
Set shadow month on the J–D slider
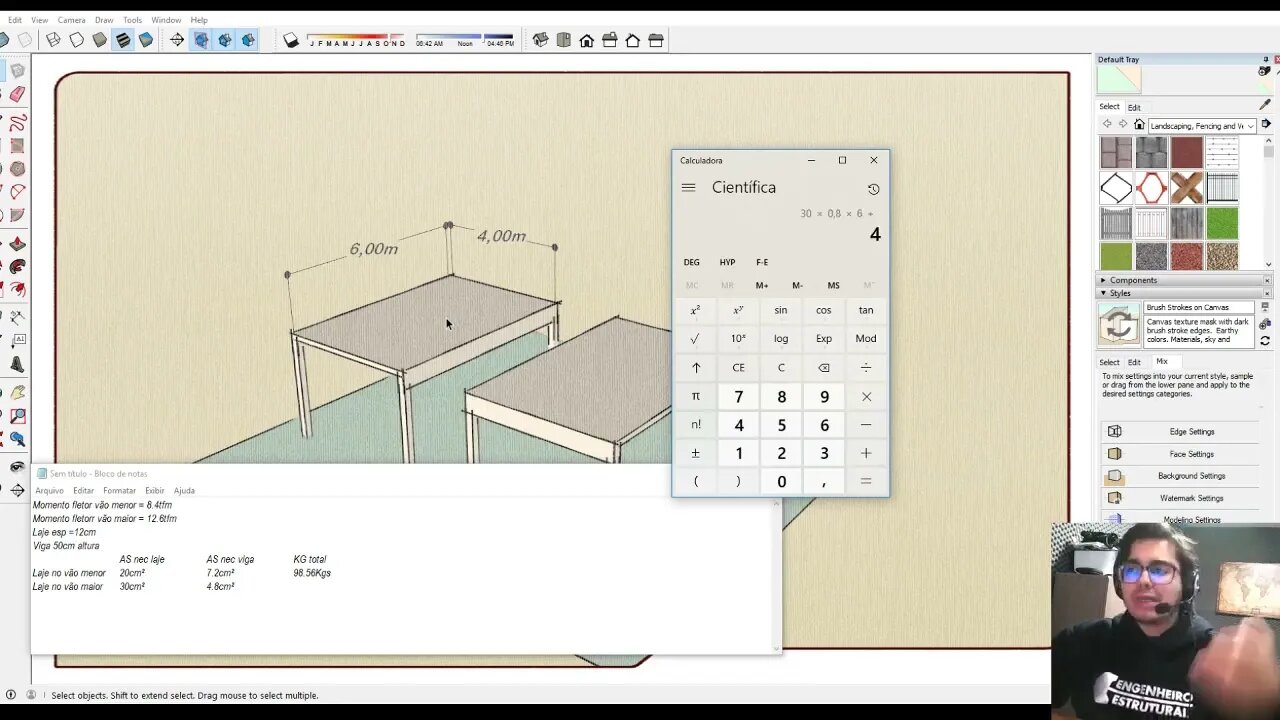click(x=357, y=41)
